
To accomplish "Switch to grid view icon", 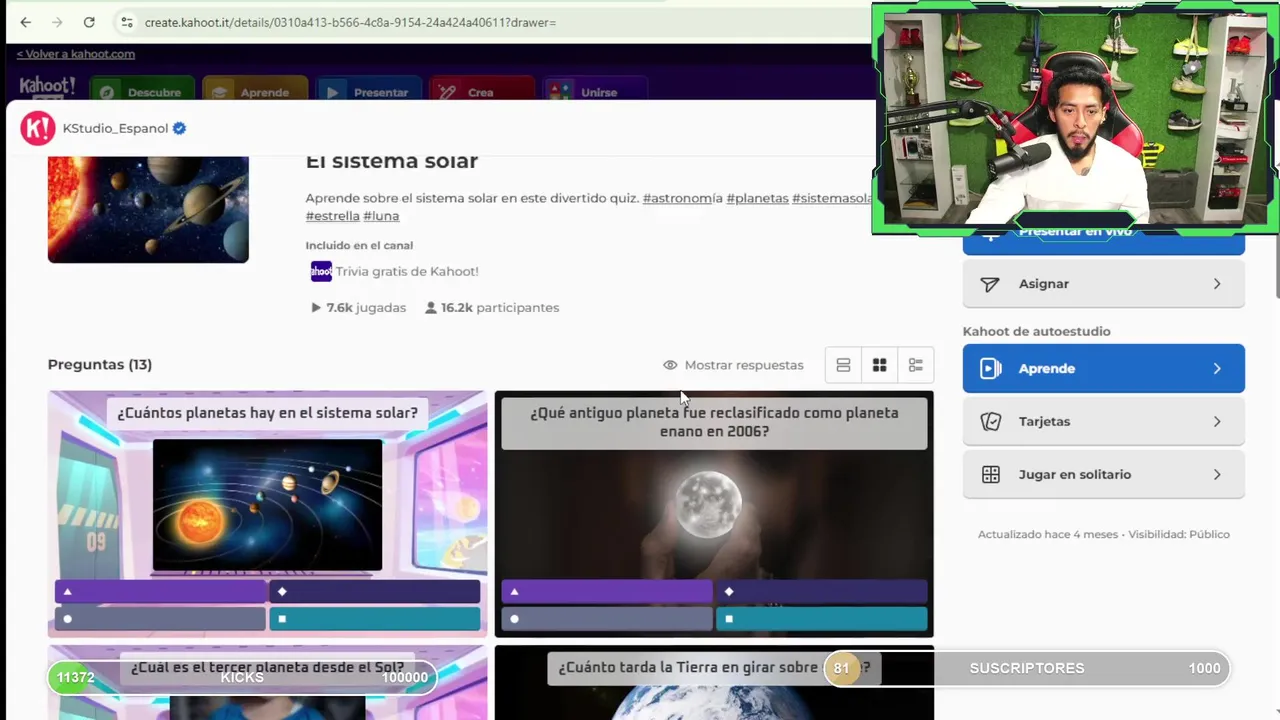I will [x=879, y=365].
